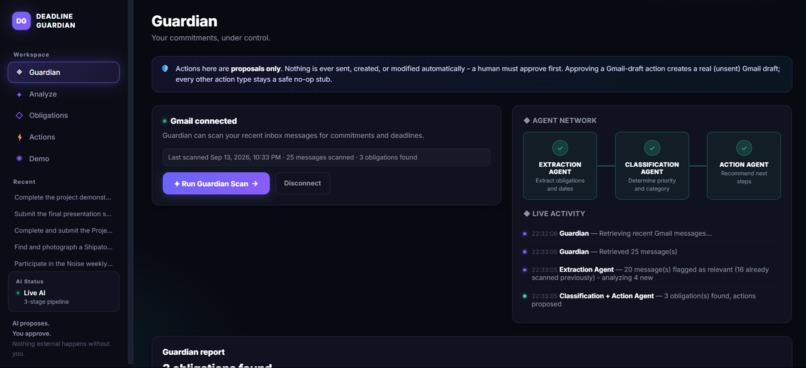Click the Demo purple circle icon

pos(20,159)
